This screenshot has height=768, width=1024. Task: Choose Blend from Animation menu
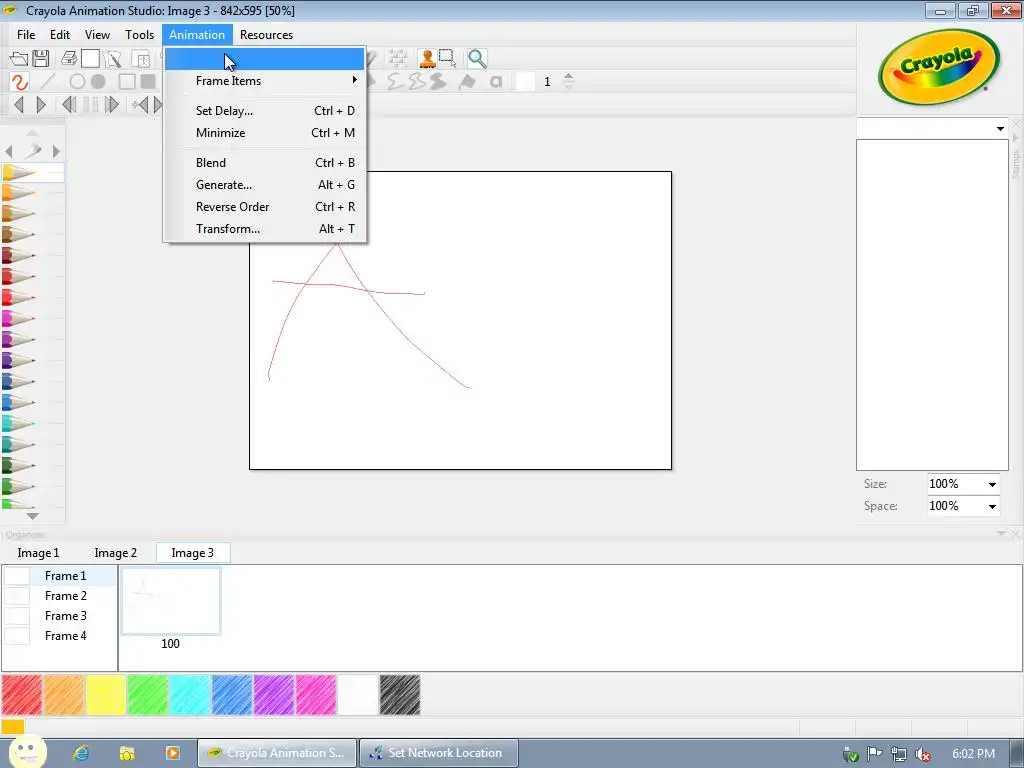pos(264,163)
